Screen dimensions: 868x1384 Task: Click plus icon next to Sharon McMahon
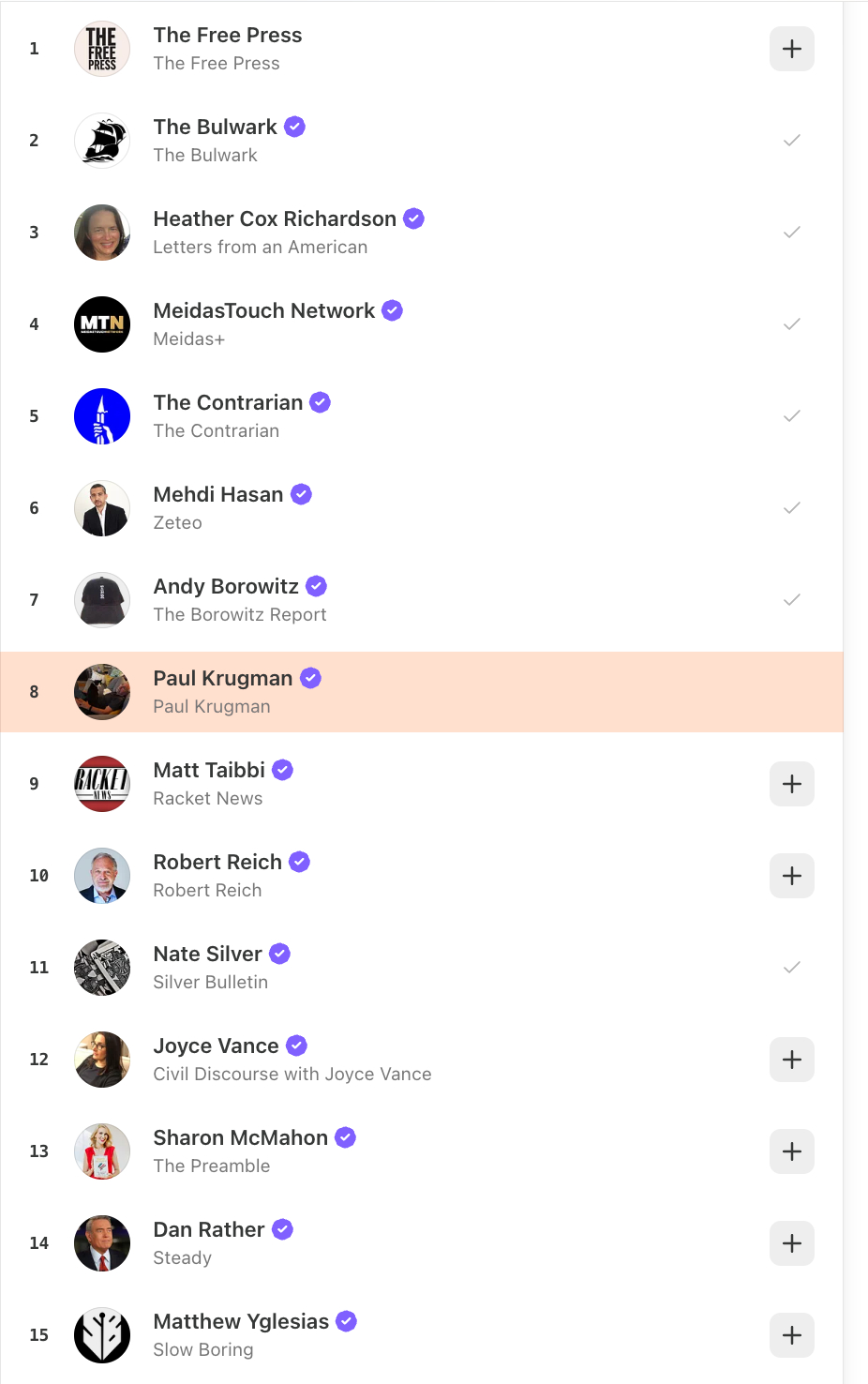tap(791, 1151)
